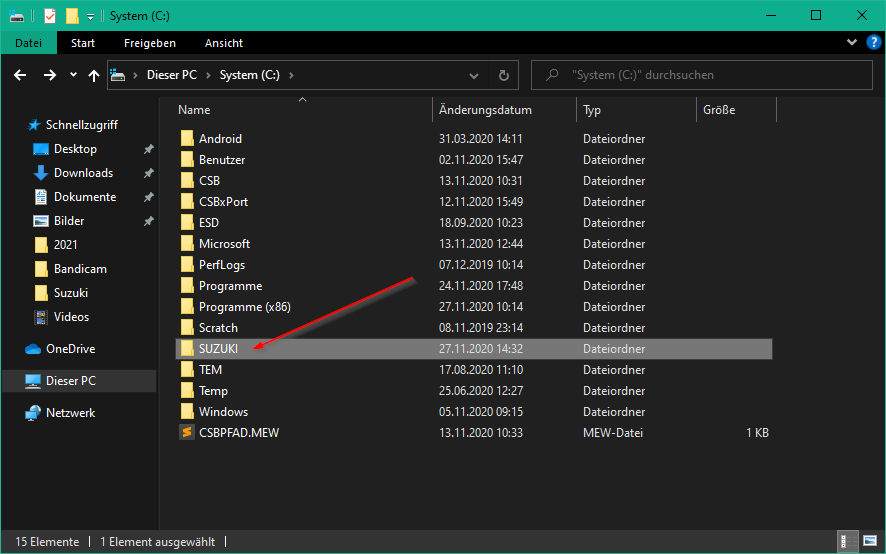This screenshot has width=886, height=554.
Task: Sort by the Änderungsdatum column header
Action: pos(485,110)
